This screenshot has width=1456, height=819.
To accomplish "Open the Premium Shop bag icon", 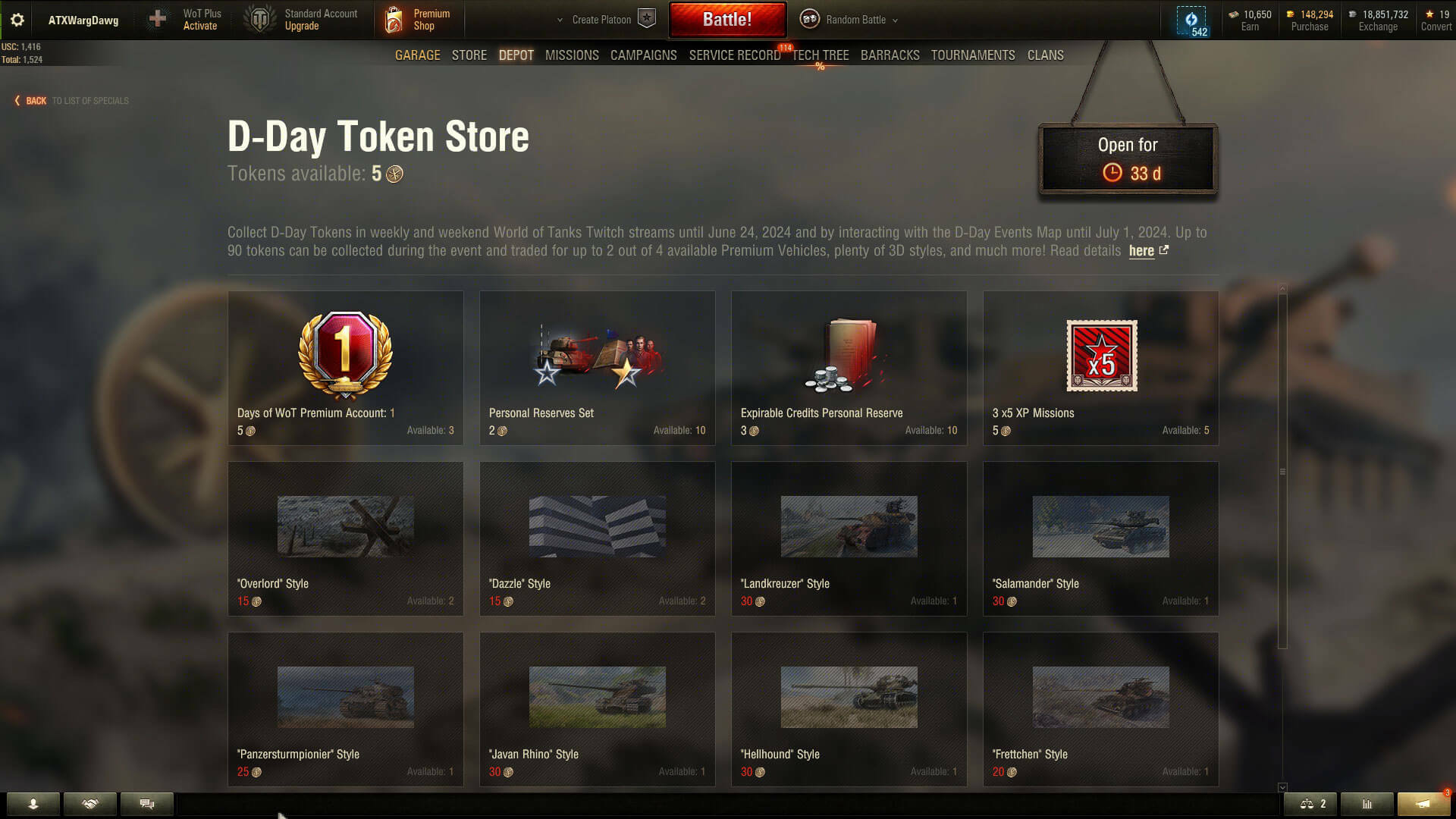I will pyautogui.click(x=394, y=20).
